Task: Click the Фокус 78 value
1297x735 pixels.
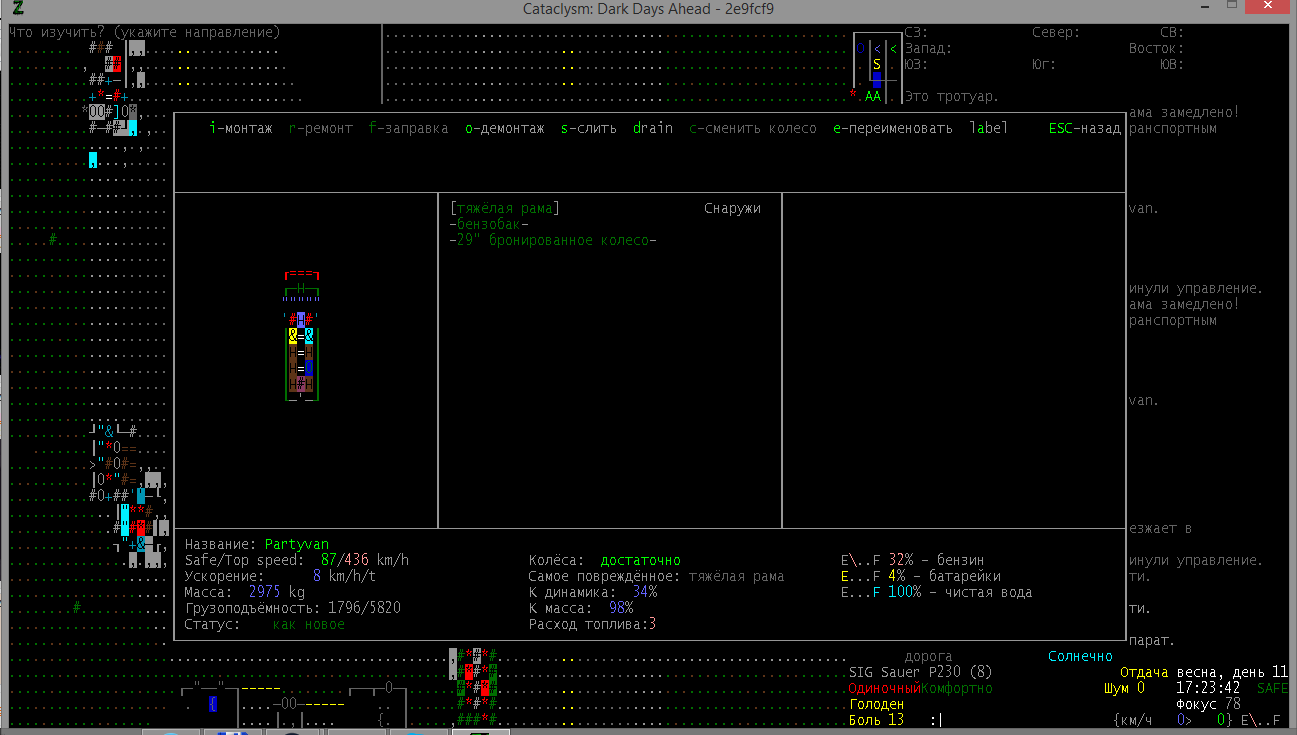Action: [x=1209, y=704]
